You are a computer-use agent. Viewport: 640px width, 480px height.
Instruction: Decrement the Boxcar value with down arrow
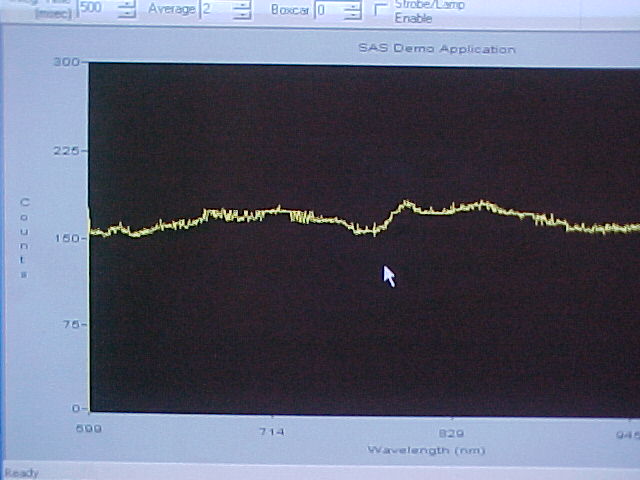pos(351,16)
